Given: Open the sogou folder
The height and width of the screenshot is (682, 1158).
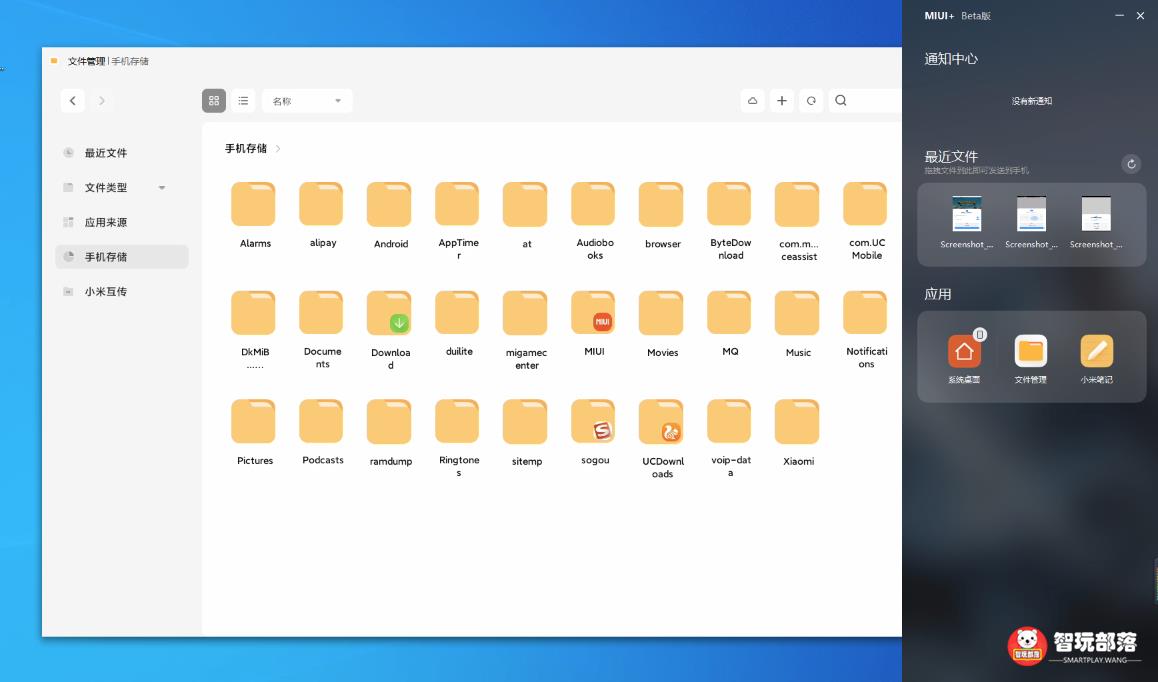Looking at the screenshot, I should 593,423.
